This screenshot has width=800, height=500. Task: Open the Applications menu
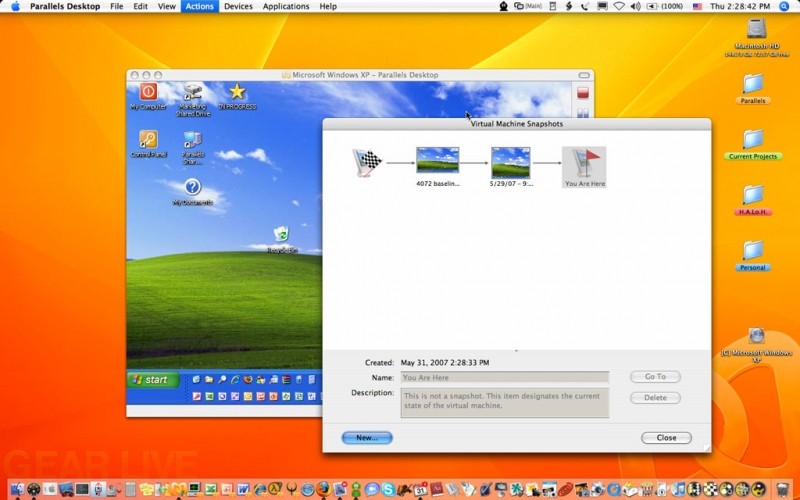coord(286,6)
